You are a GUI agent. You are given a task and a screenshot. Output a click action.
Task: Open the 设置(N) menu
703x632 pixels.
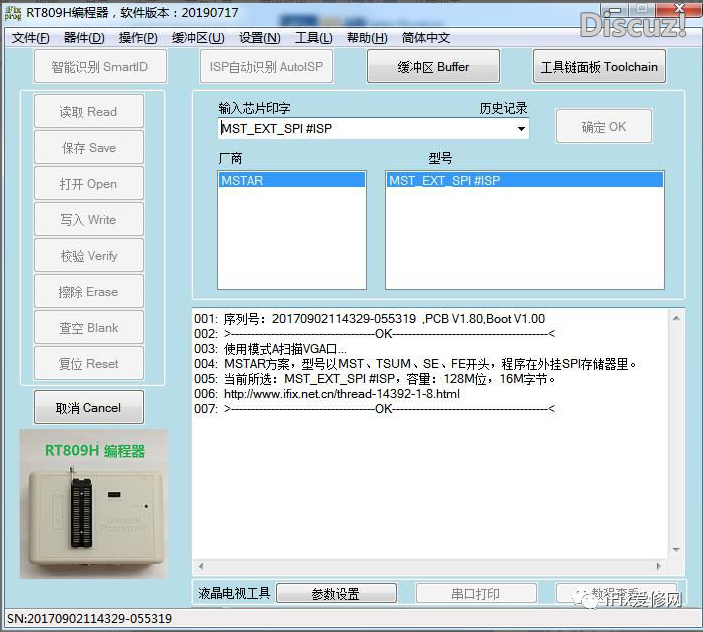[x=259, y=38]
